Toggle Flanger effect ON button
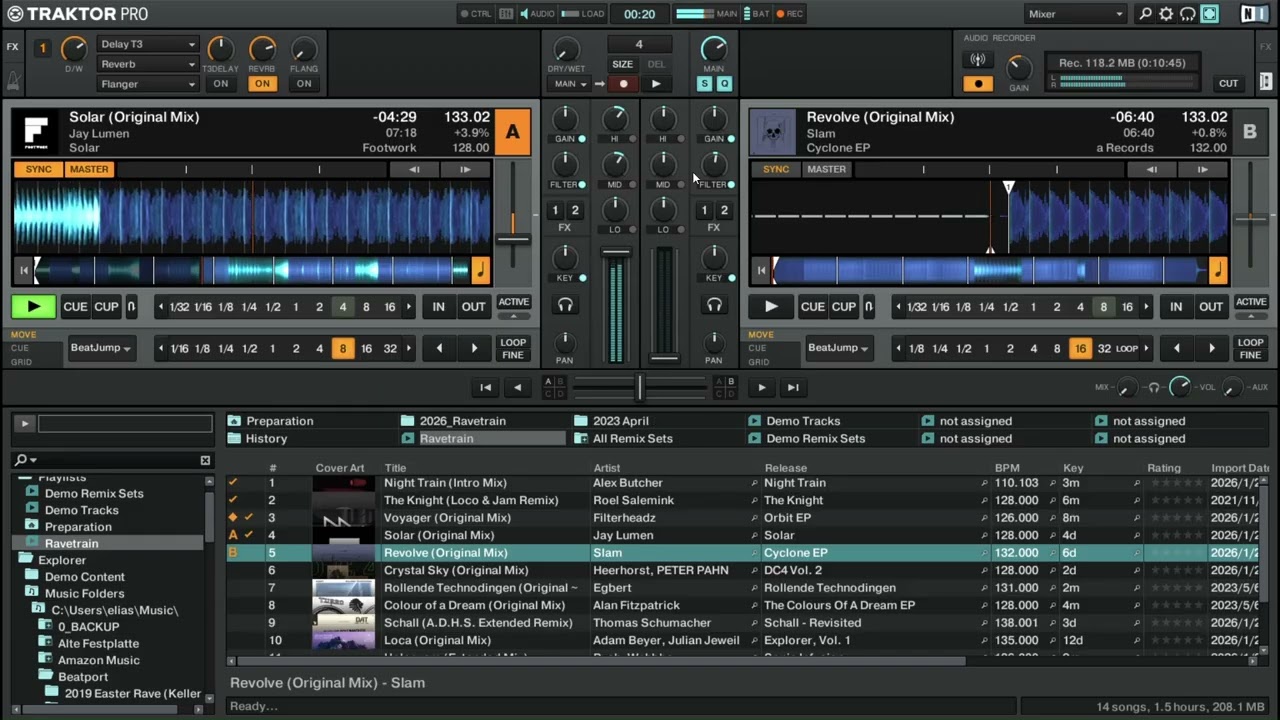The width and height of the screenshot is (1280, 720). (304, 84)
